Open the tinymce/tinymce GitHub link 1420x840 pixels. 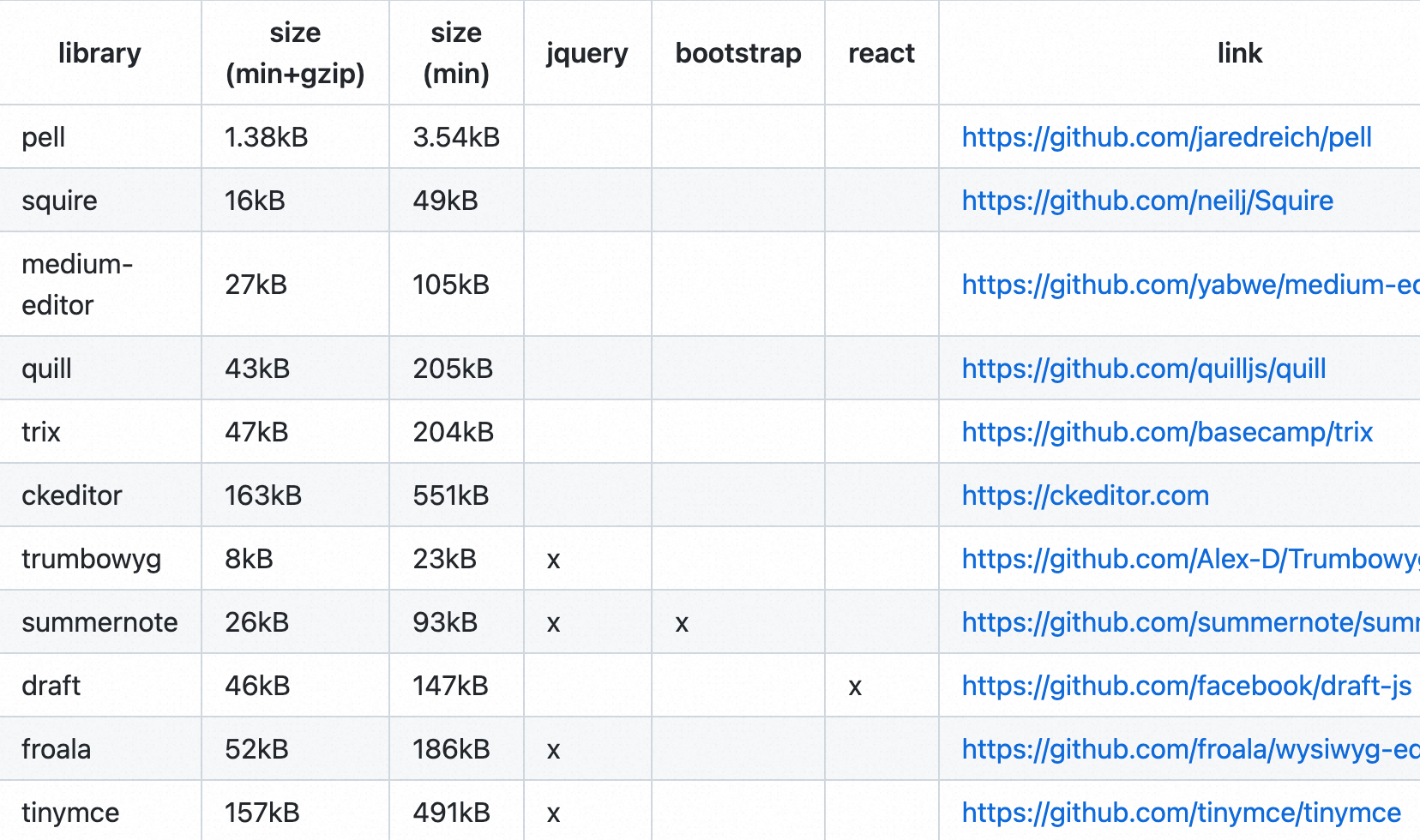(1182, 813)
